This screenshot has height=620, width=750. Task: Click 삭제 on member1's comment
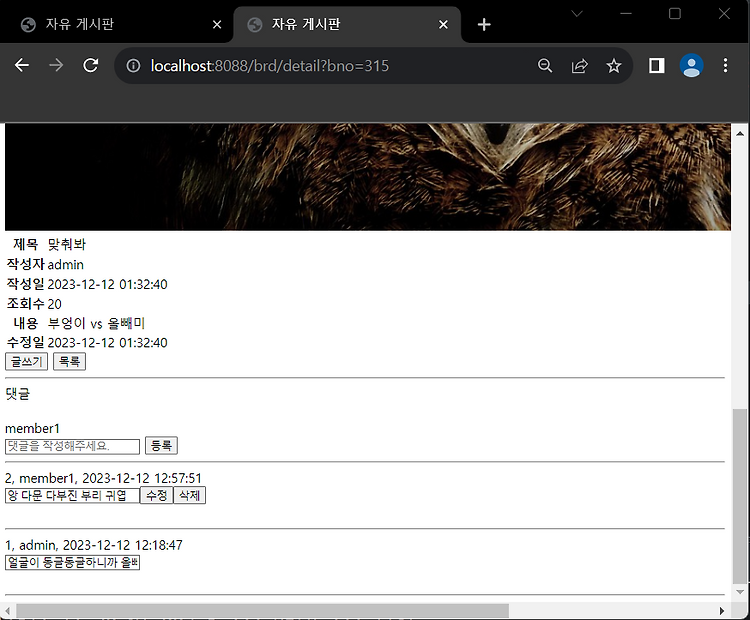point(189,495)
